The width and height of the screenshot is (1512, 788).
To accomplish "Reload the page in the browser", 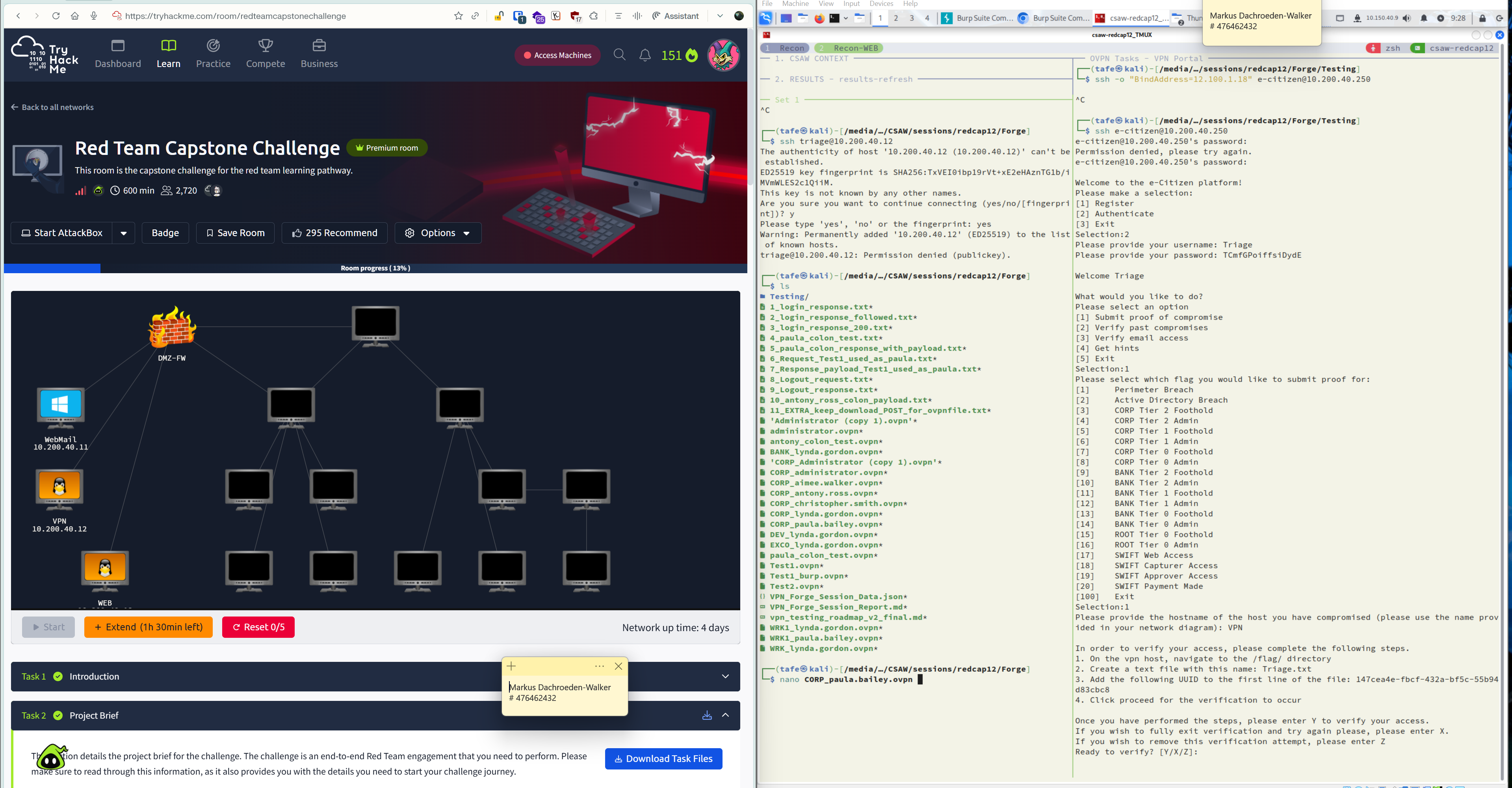I will point(56,16).
